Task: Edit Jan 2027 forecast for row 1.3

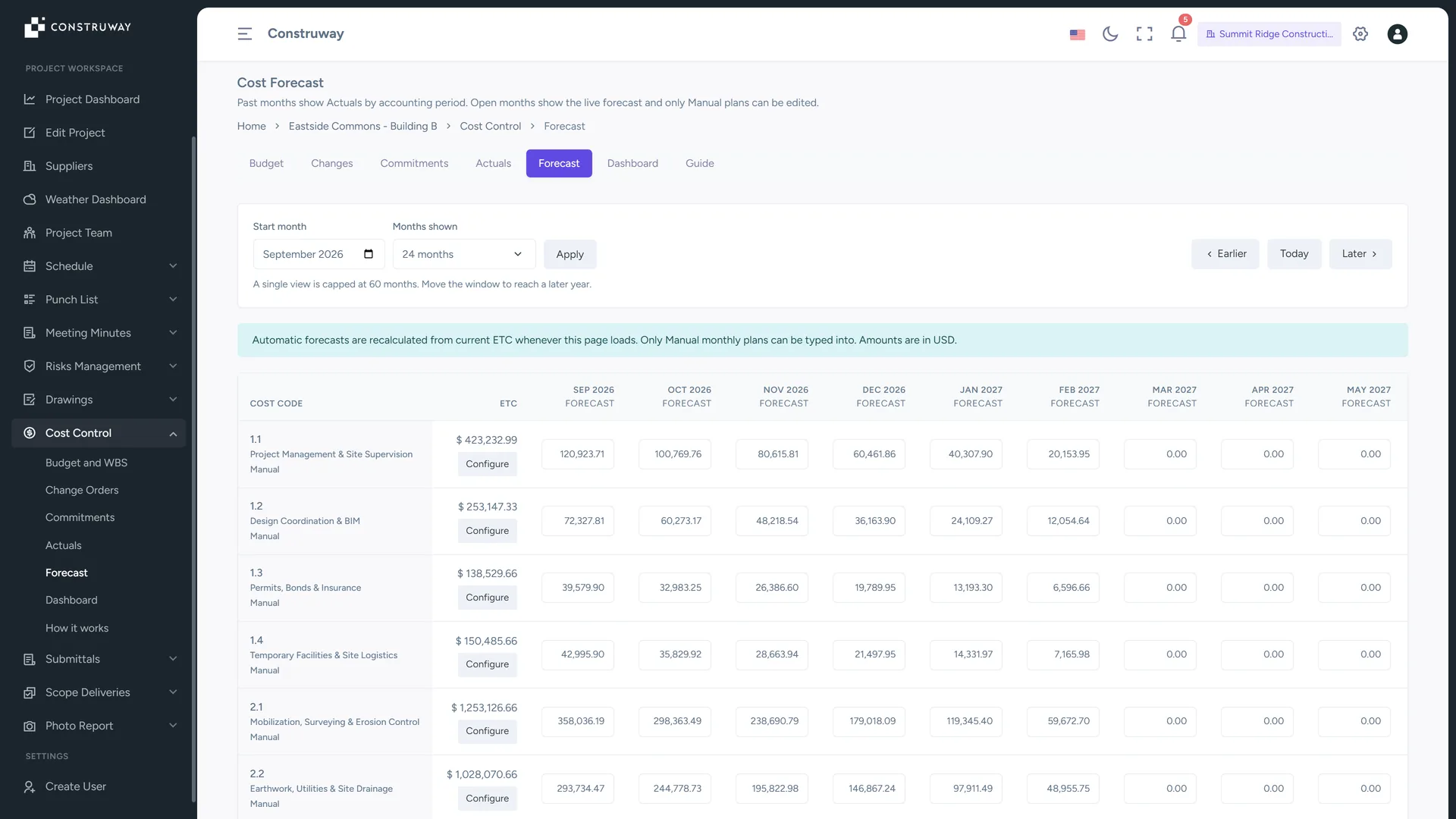Action: click(x=965, y=588)
